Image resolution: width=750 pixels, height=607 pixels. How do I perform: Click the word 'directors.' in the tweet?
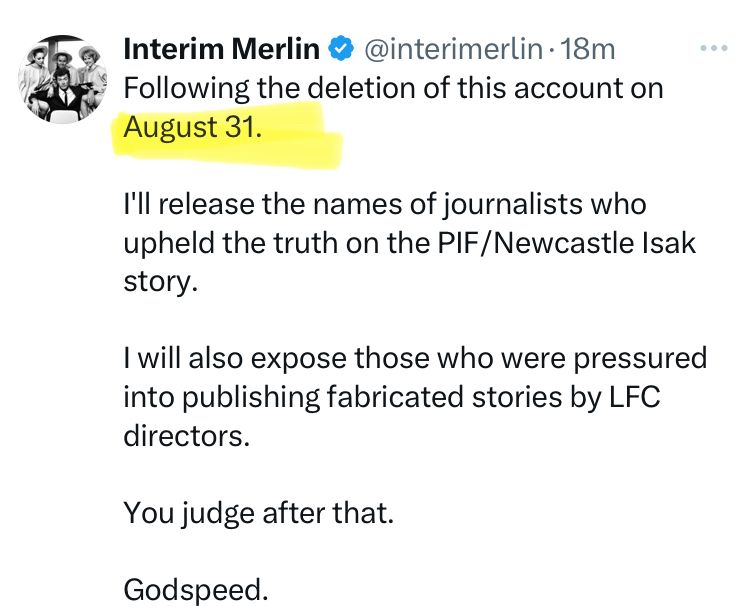(185, 436)
